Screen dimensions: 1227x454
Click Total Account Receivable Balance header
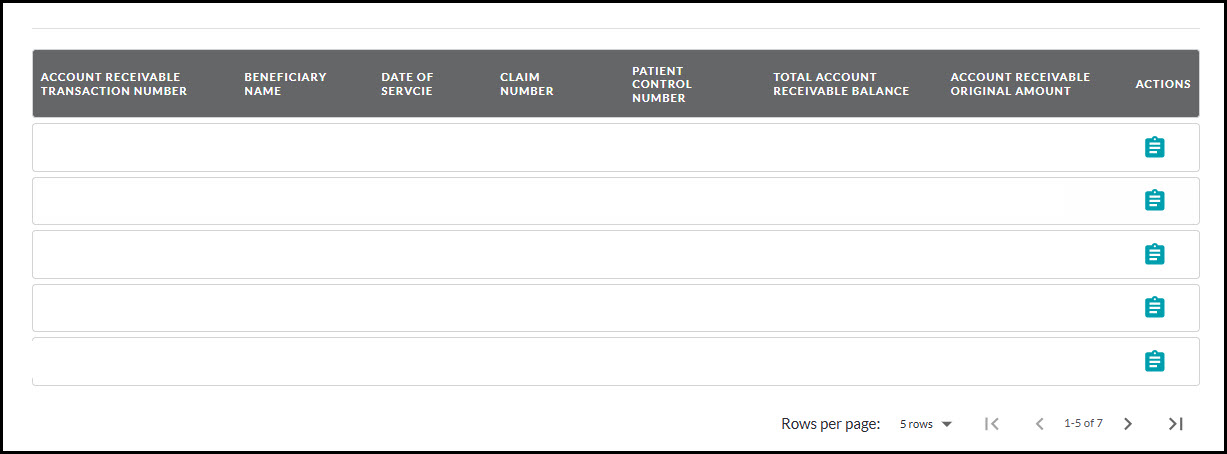(840, 84)
